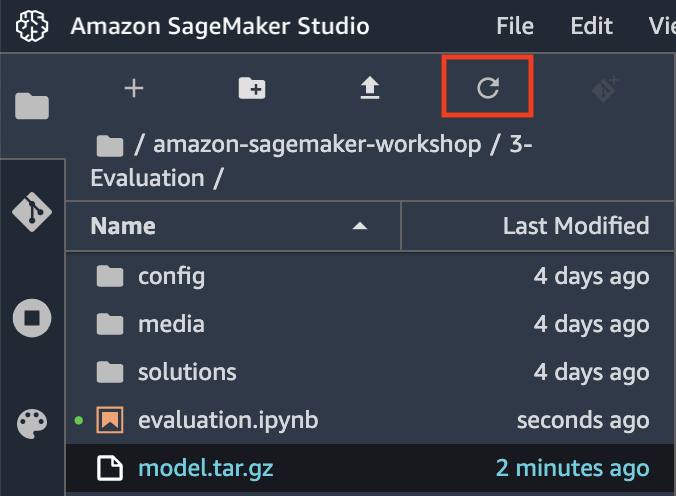
Task: Select the solutions folder
Action: (x=370, y=372)
